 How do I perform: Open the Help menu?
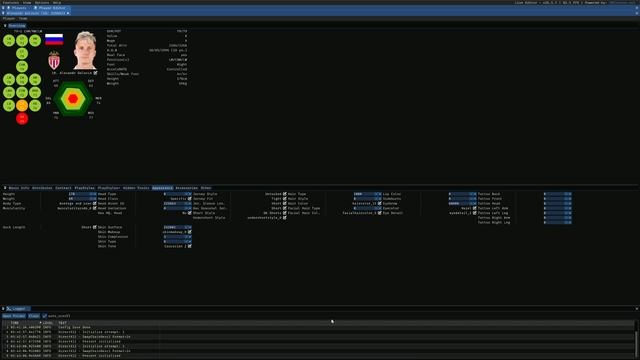pos(57,2)
